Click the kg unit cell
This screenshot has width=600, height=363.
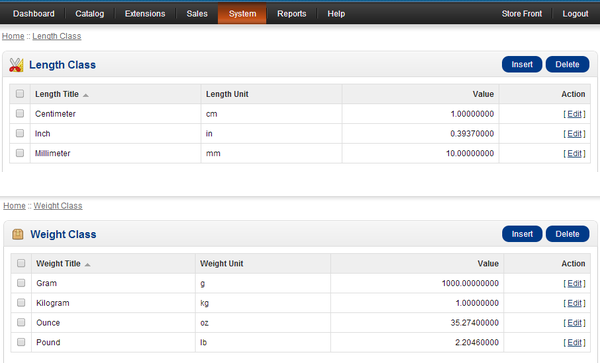click(263, 303)
